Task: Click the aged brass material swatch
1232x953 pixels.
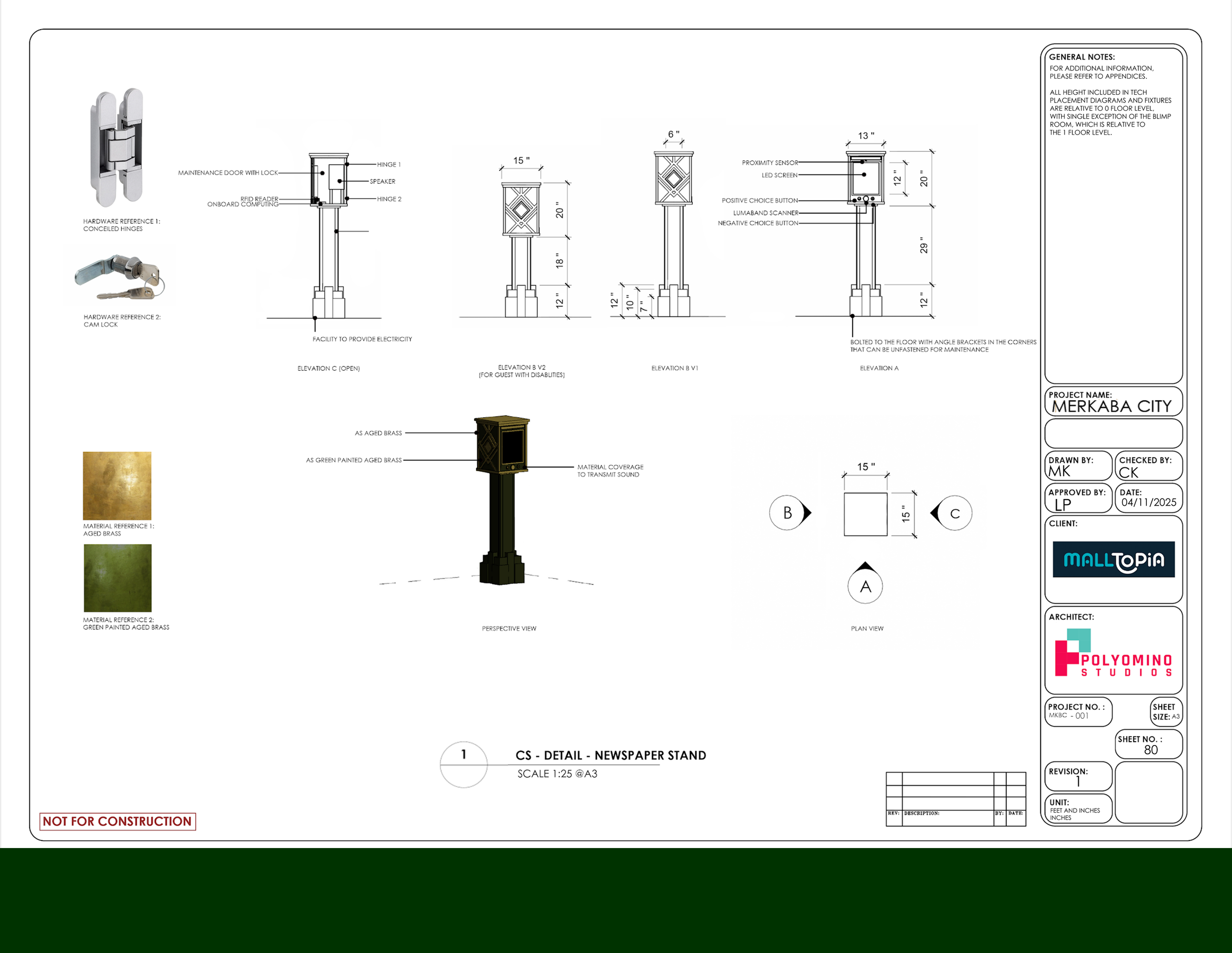Action: pyautogui.click(x=117, y=485)
